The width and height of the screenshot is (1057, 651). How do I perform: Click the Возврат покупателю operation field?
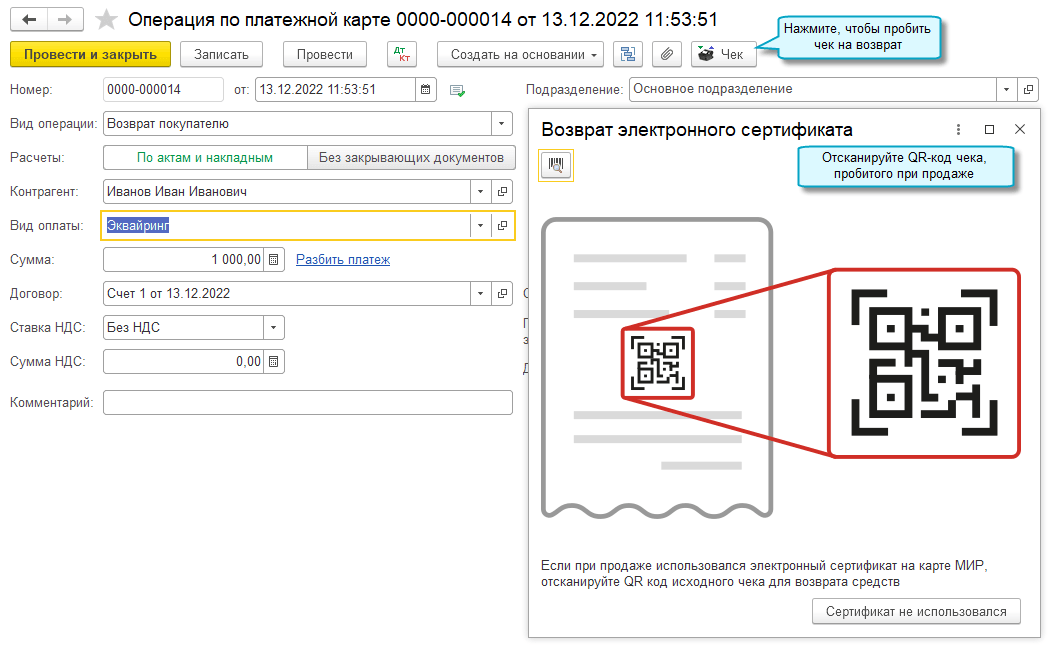click(297, 124)
